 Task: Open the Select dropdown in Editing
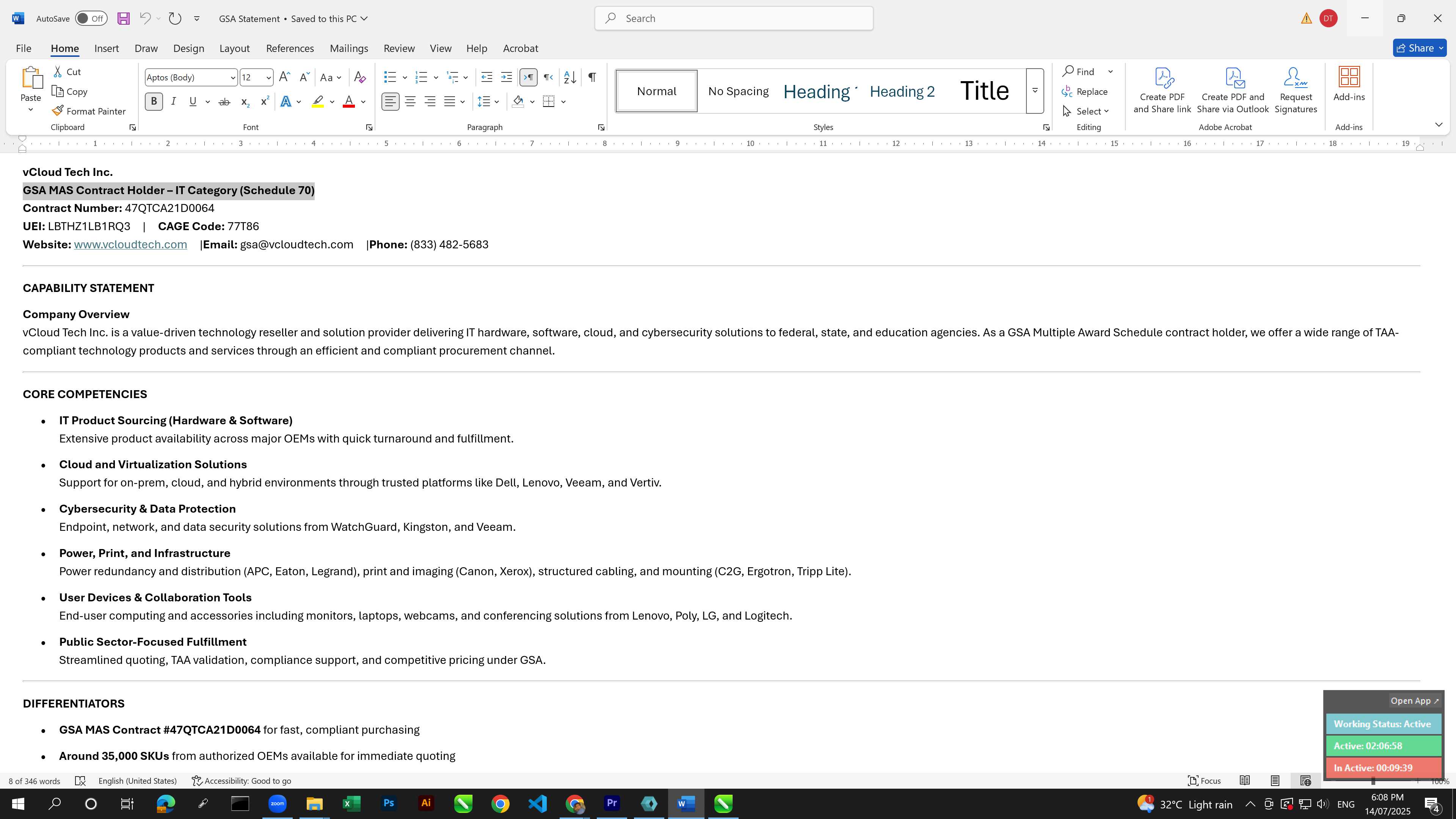point(1086,111)
